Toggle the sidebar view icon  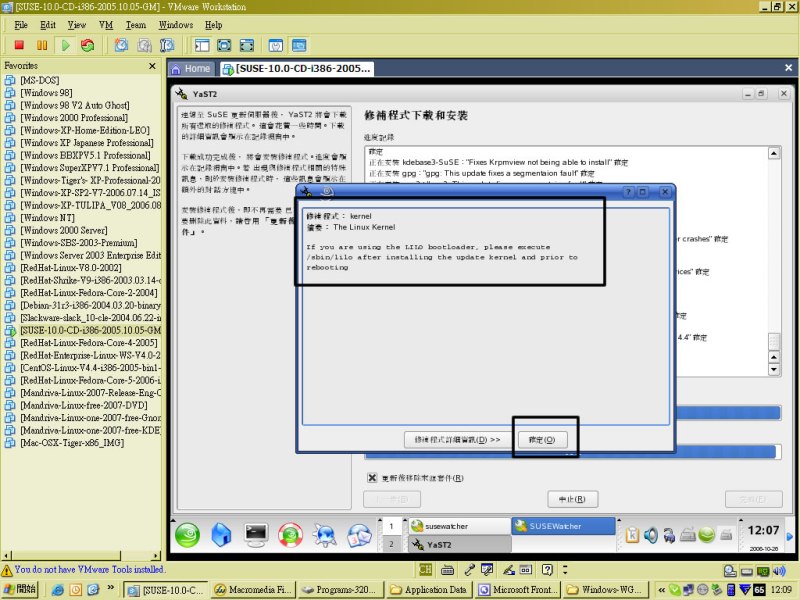point(202,45)
